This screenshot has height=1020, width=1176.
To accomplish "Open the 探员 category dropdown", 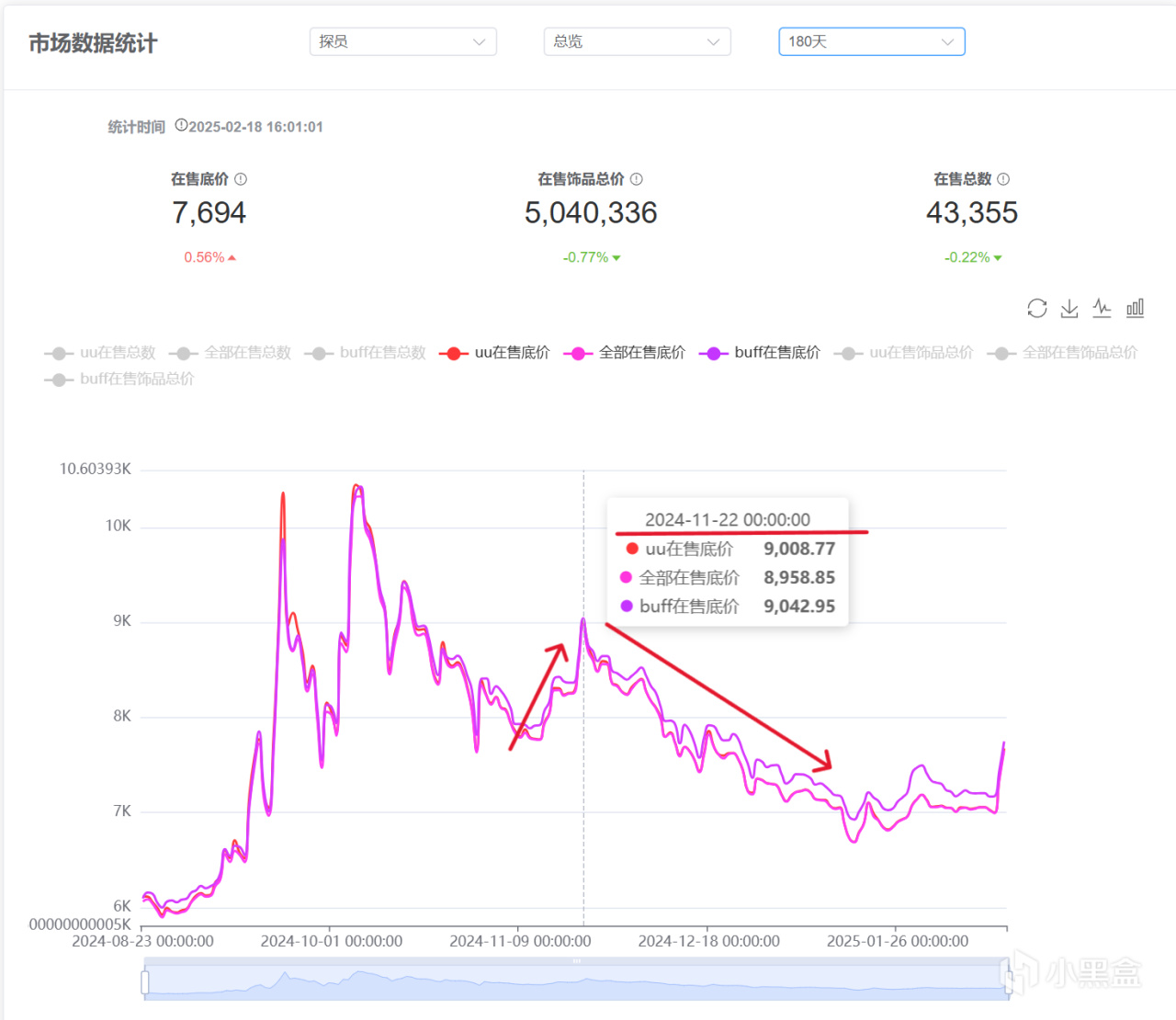I will (403, 41).
